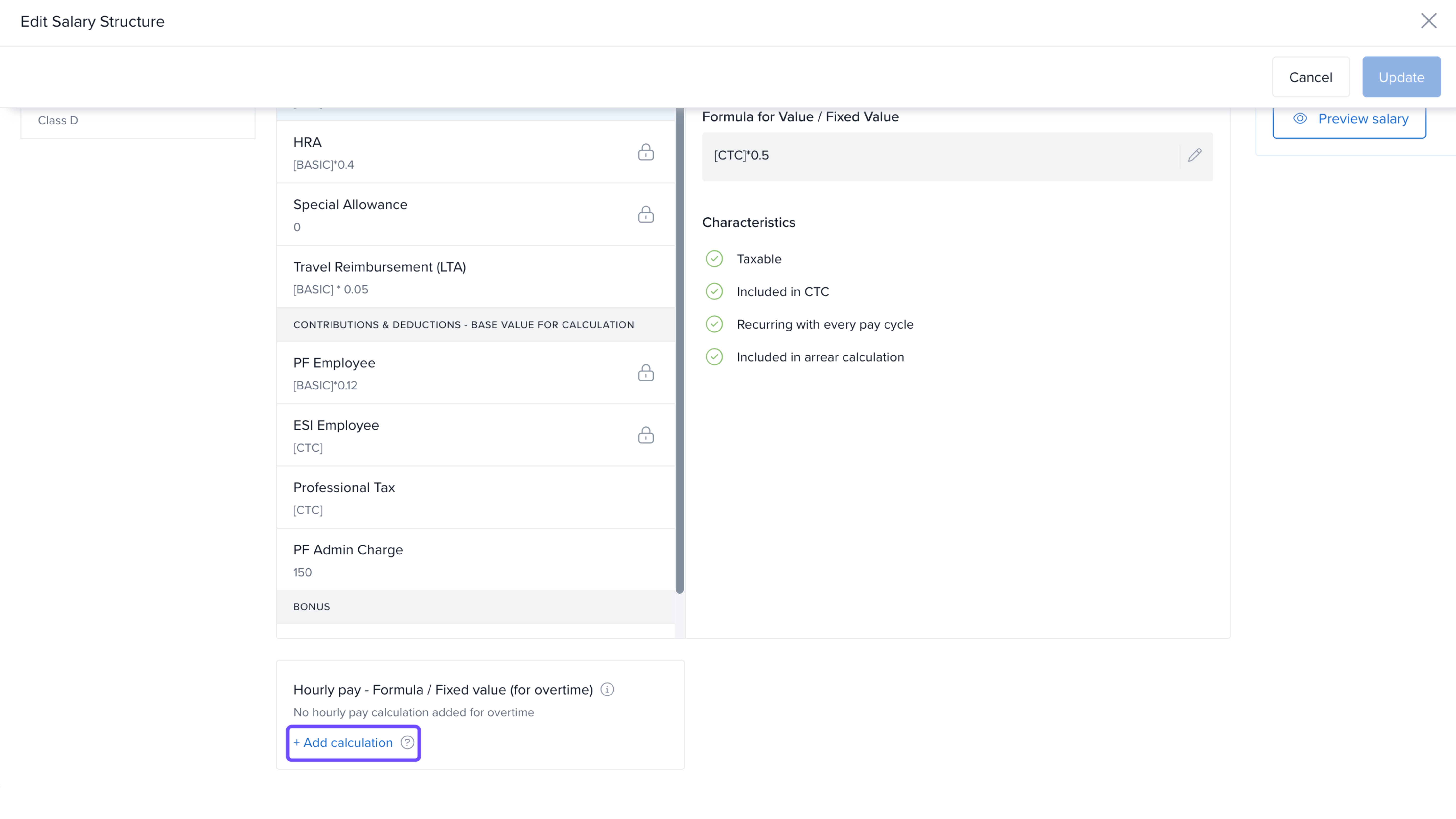1456x819 pixels.
Task: Toggle the Included in CTC check
Action: [714, 292]
